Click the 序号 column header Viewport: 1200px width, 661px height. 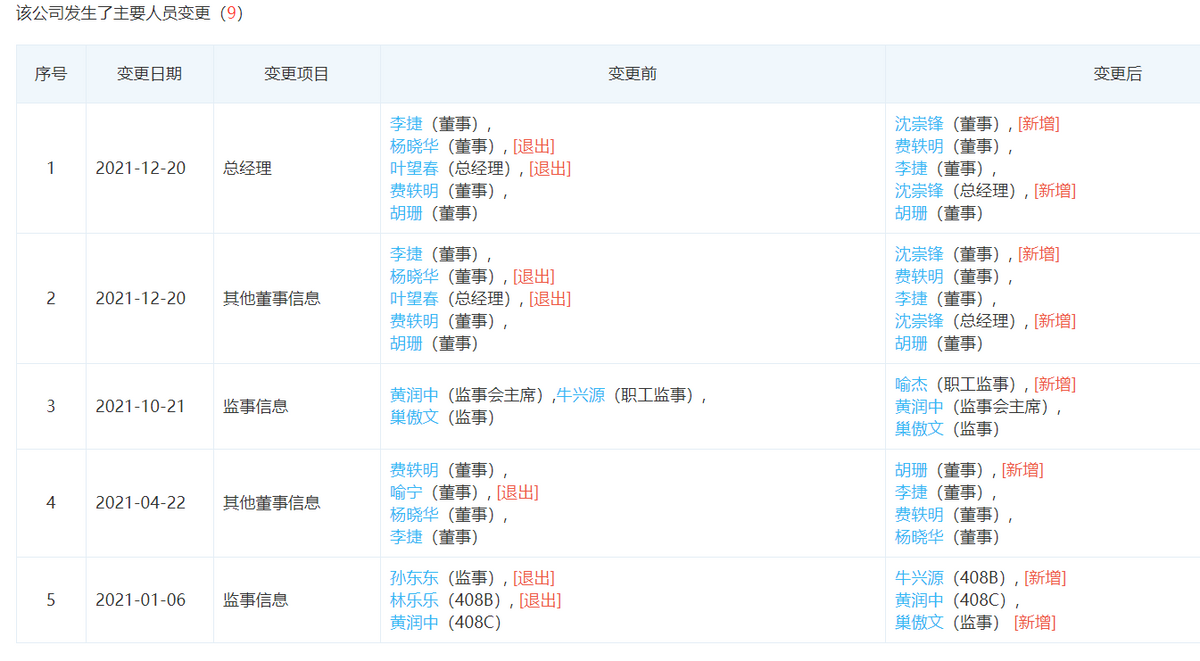(x=51, y=74)
